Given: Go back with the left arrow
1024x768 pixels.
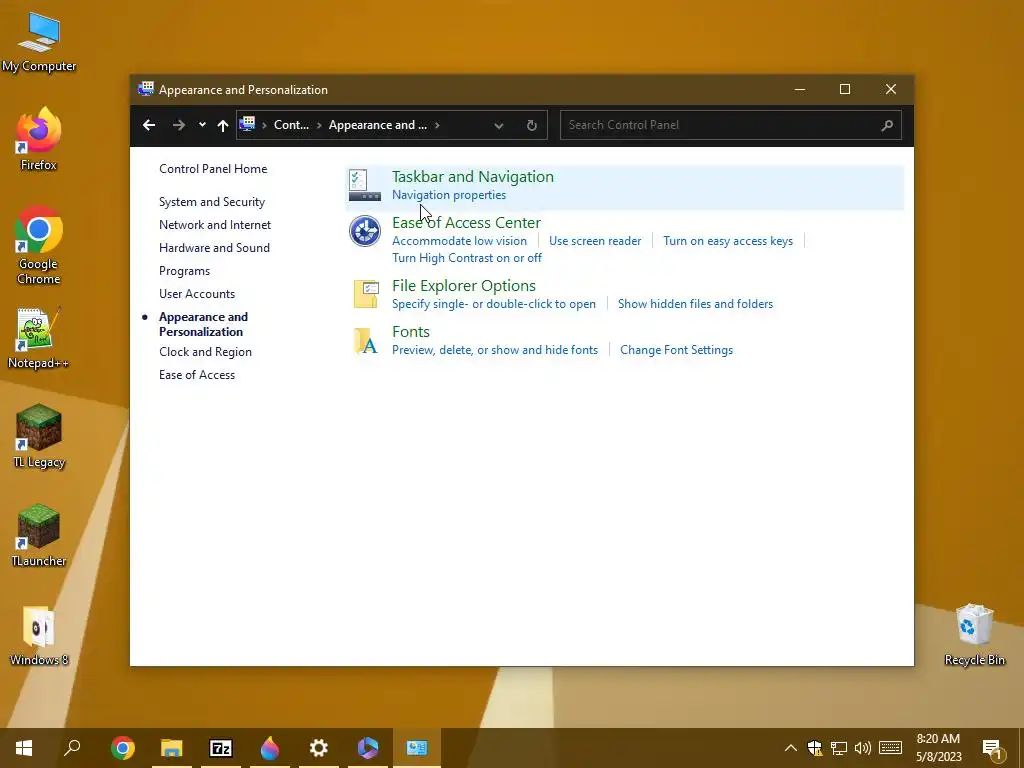Looking at the screenshot, I should point(149,125).
